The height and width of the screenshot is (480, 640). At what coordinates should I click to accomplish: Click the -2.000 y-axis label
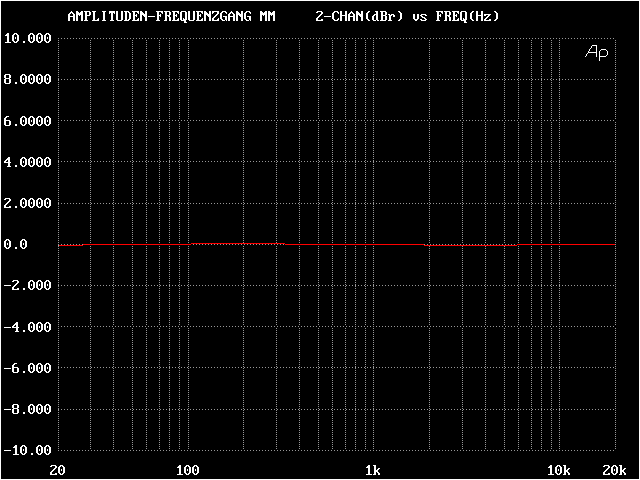click(28, 286)
